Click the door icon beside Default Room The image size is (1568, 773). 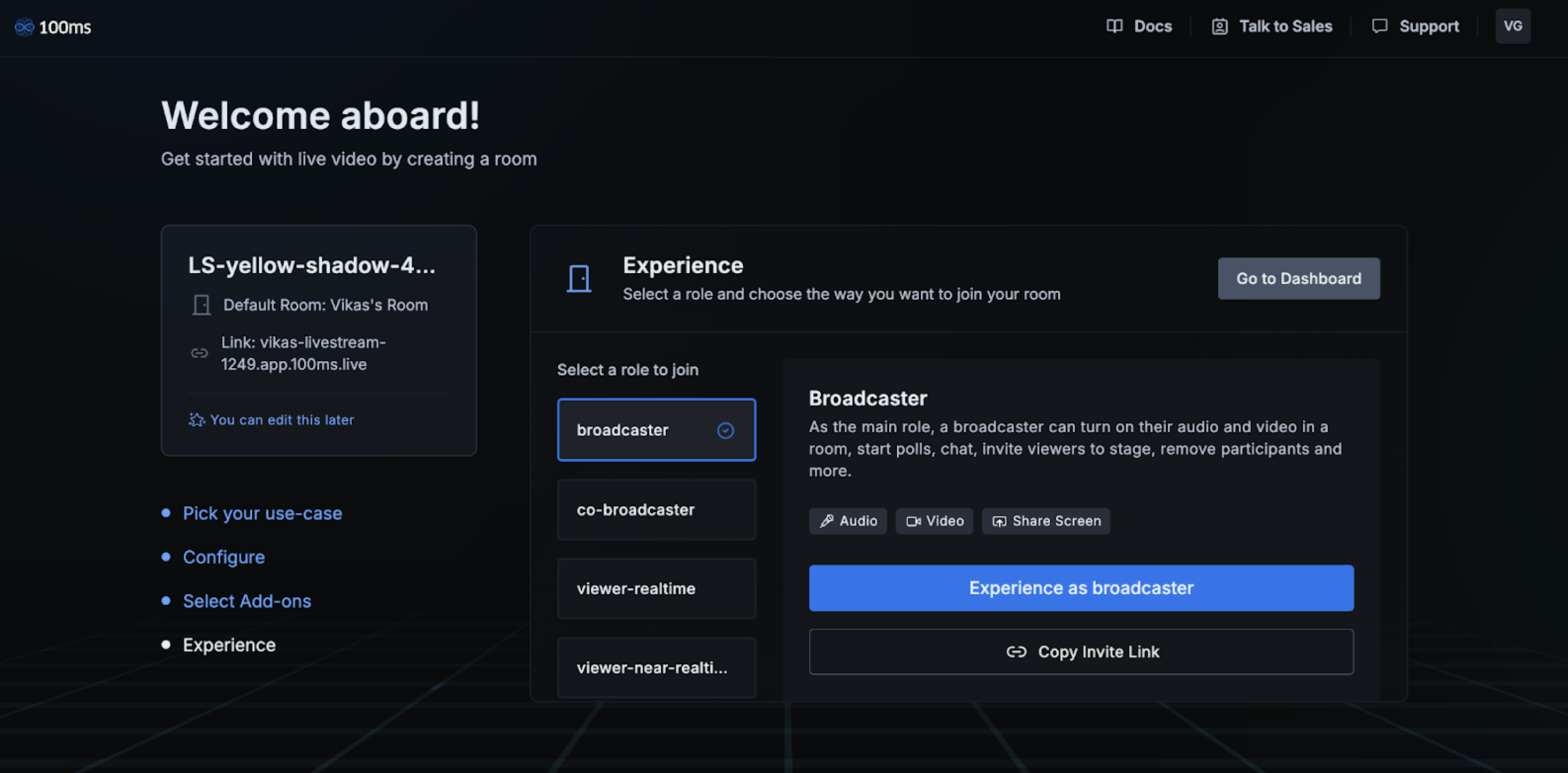(x=202, y=305)
